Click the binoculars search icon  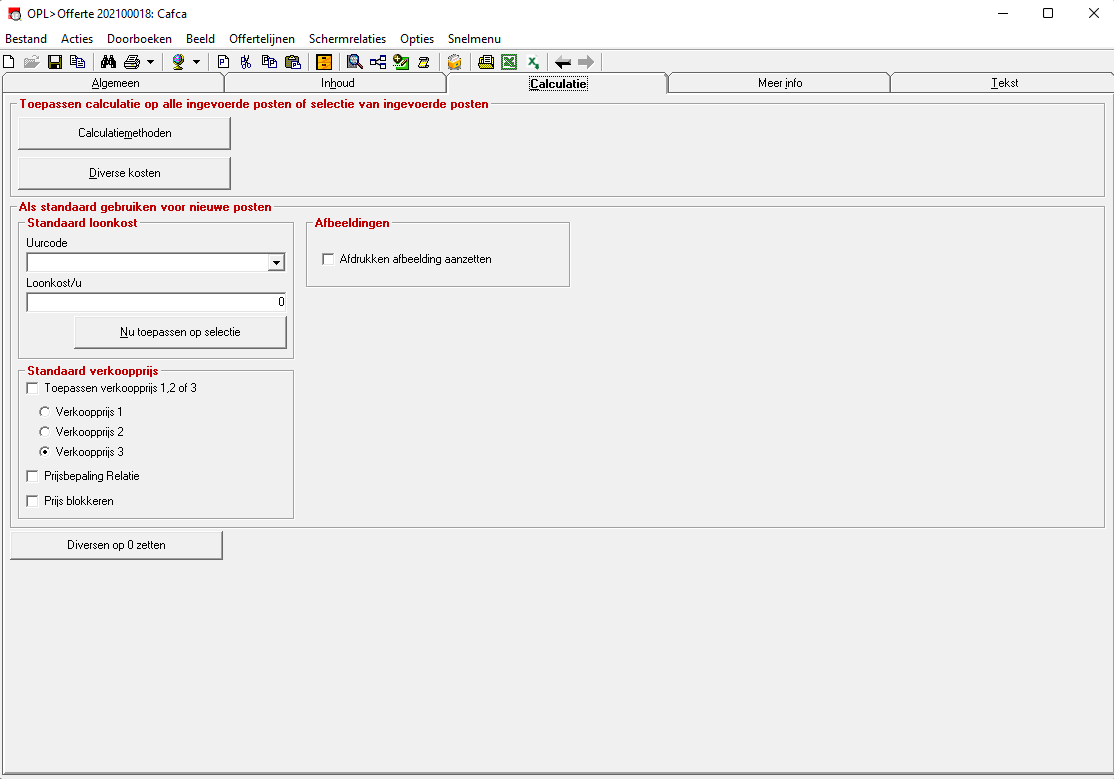[x=108, y=62]
